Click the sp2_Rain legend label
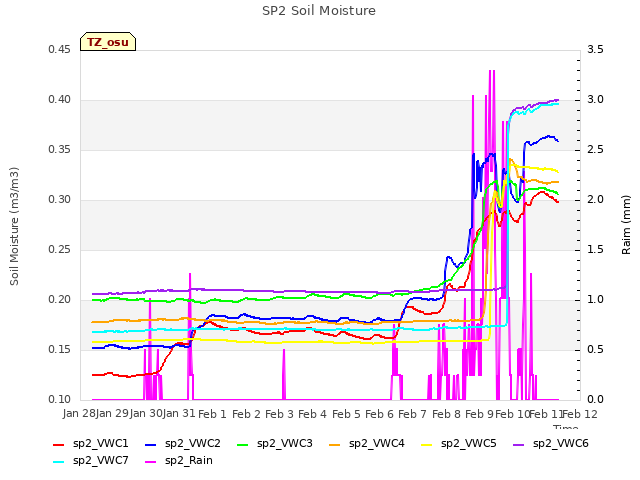 point(189,460)
